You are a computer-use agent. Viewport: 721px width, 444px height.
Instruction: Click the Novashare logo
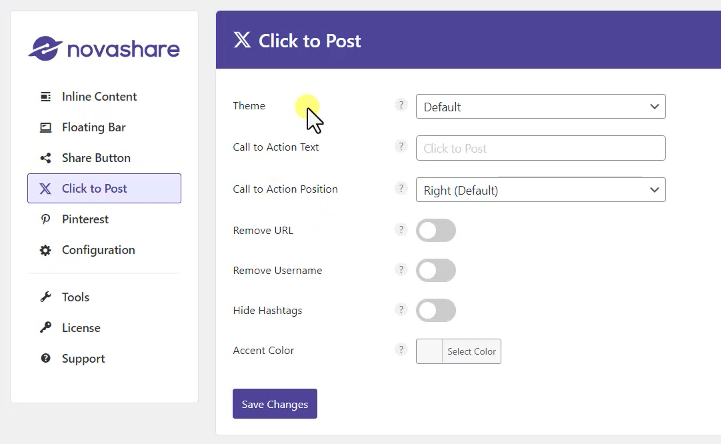[104, 48]
